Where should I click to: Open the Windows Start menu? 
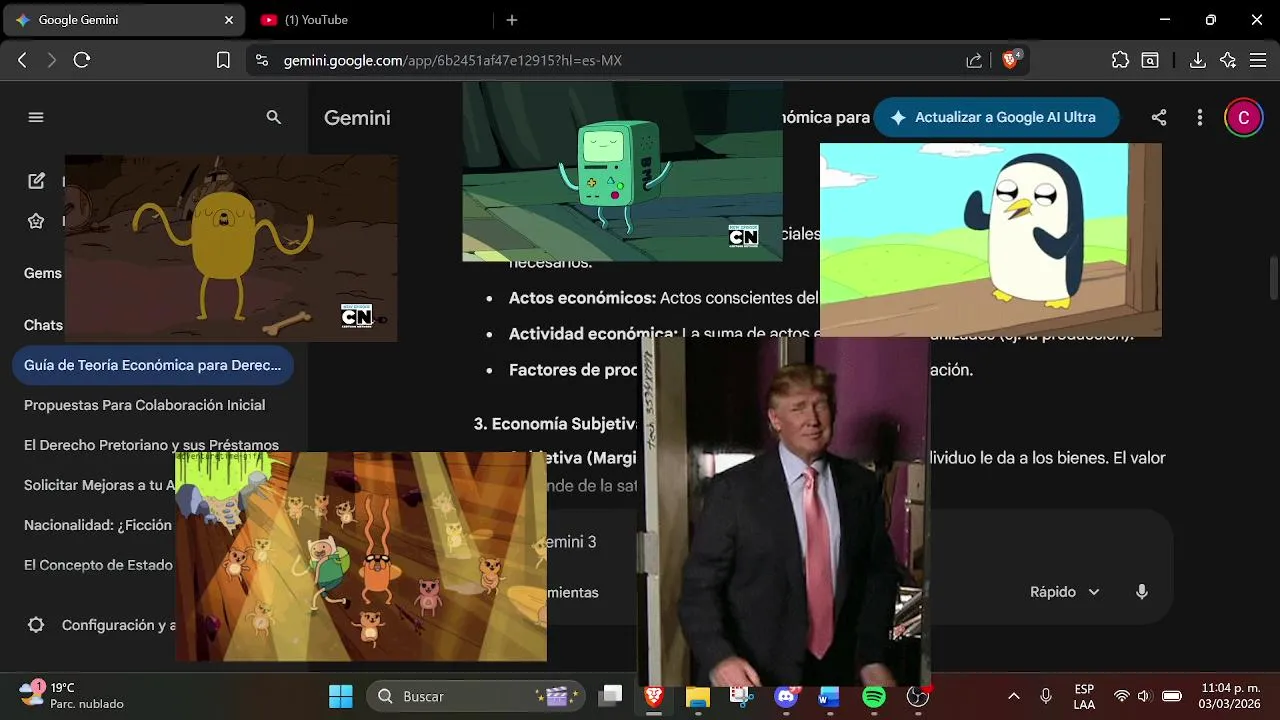point(341,696)
